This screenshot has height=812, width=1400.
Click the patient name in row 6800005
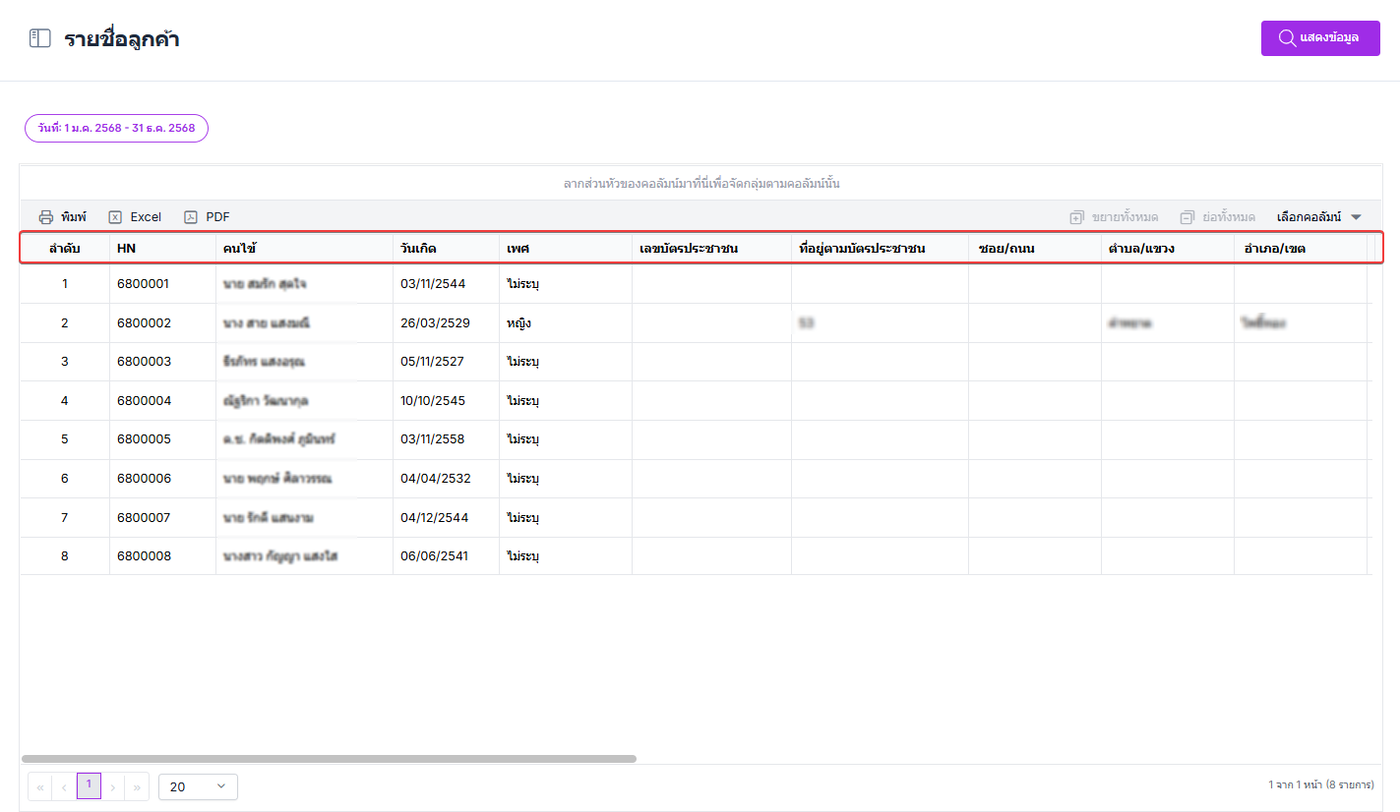tap(277, 440)
